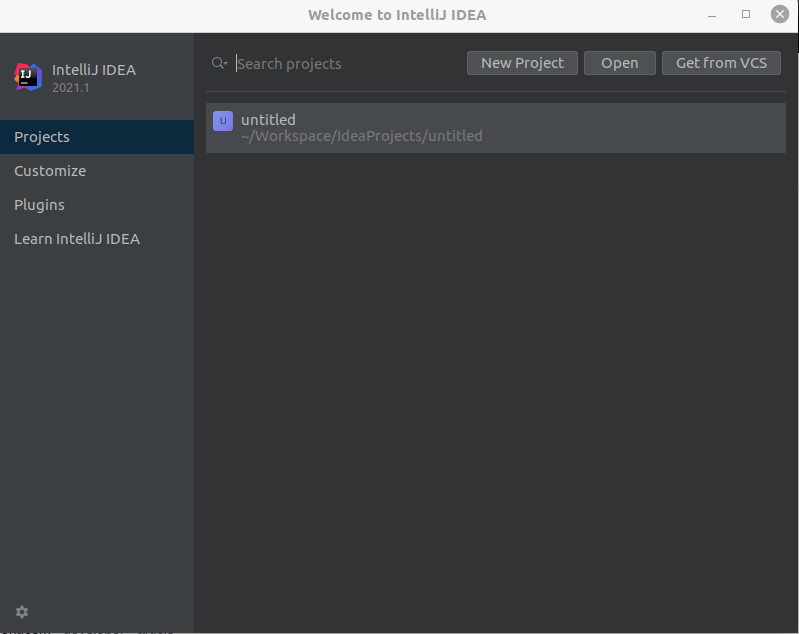Minimize the Welcome window
The width and height of the screenshot is (799, 634).
[x=712, y=15]
